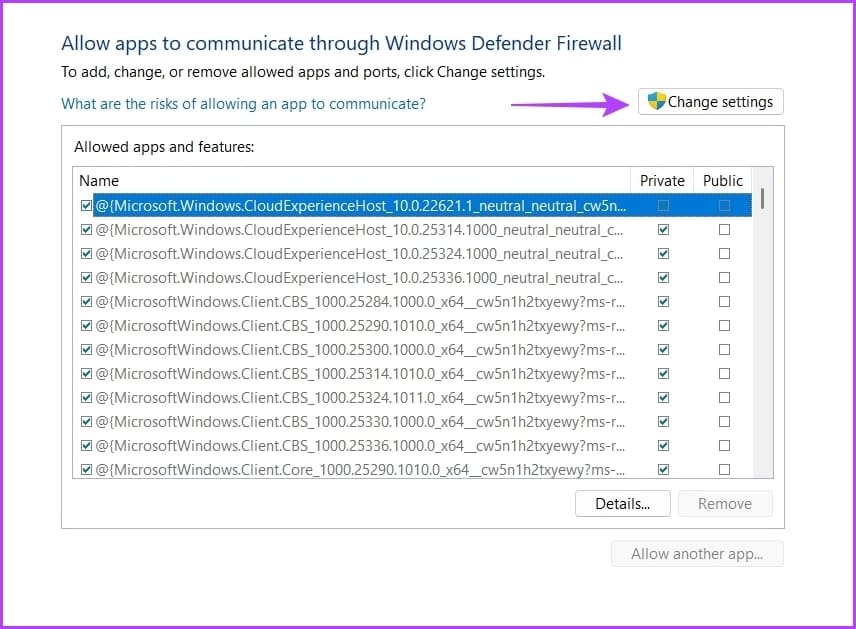Toggle Public checkbox for CloudExperienceHost_10.0.22621.1

[724, 205]
